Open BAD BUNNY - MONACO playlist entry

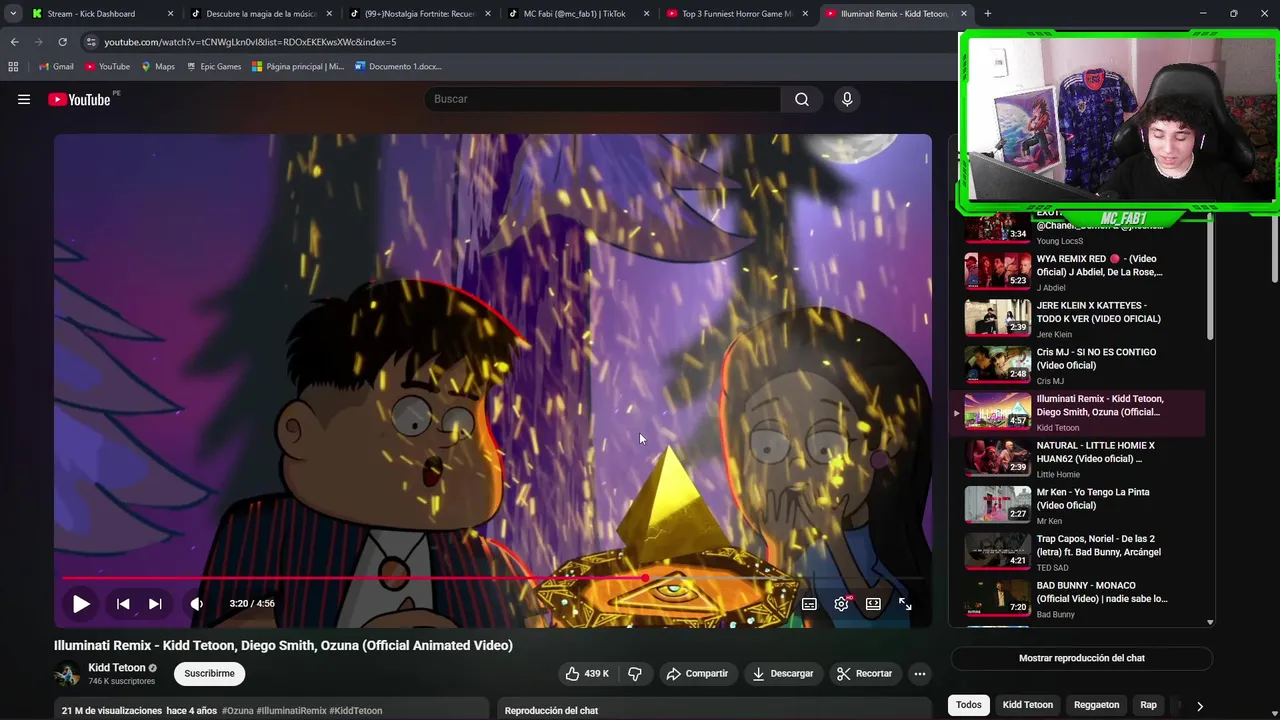[x=1085, y=599]
